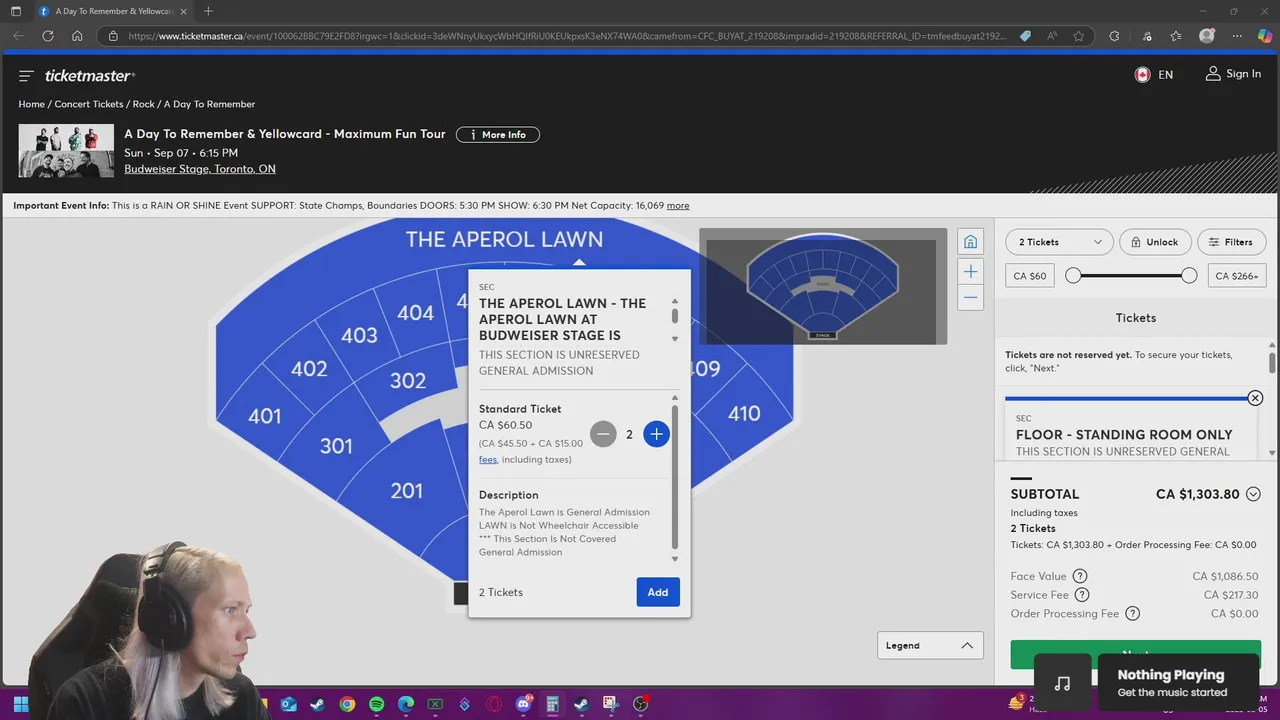Screen dimensions: 1280x720
Task: Close the A Day To Remember tab
Action: [183, 11]
